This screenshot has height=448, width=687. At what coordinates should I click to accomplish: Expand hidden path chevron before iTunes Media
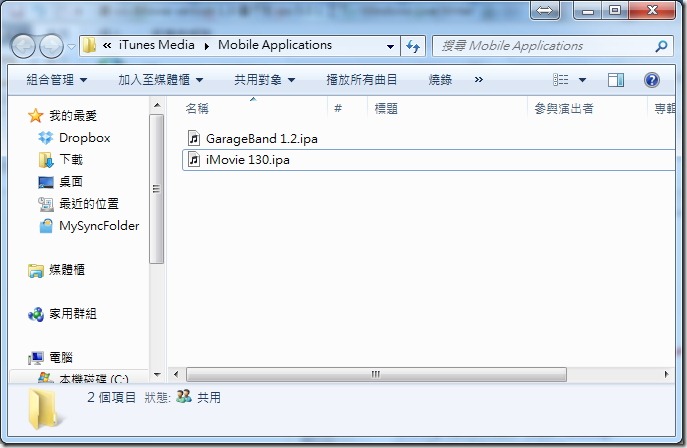(107, 46)
